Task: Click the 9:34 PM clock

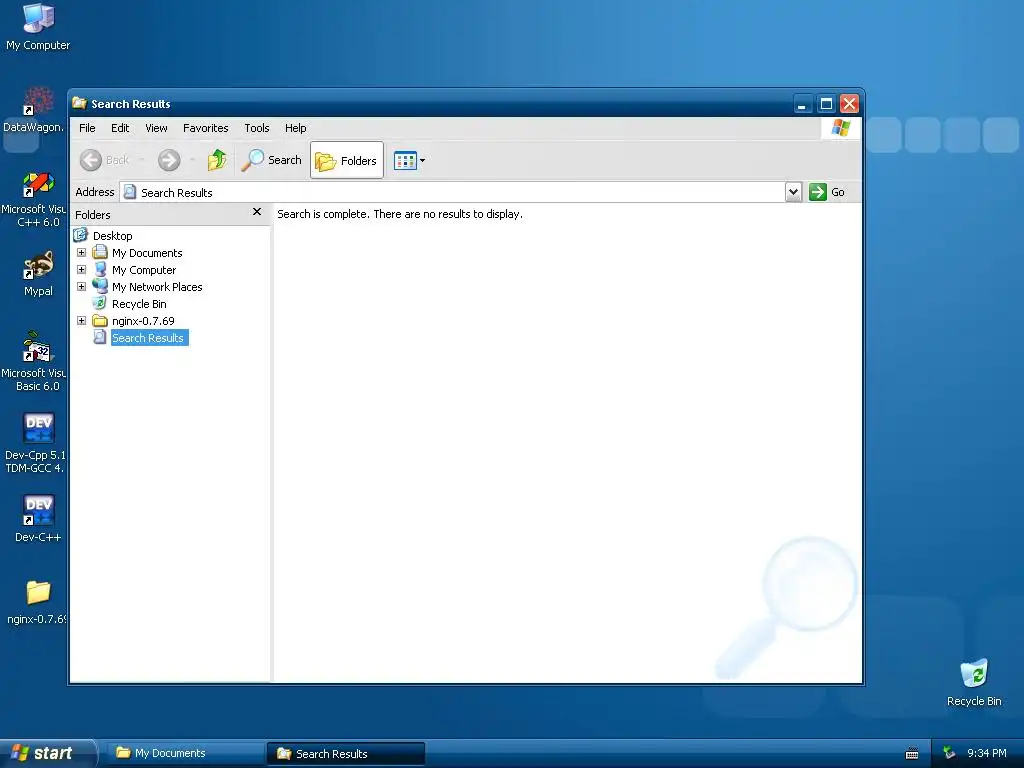Action: pyautogui.click(x=987, y=754)
